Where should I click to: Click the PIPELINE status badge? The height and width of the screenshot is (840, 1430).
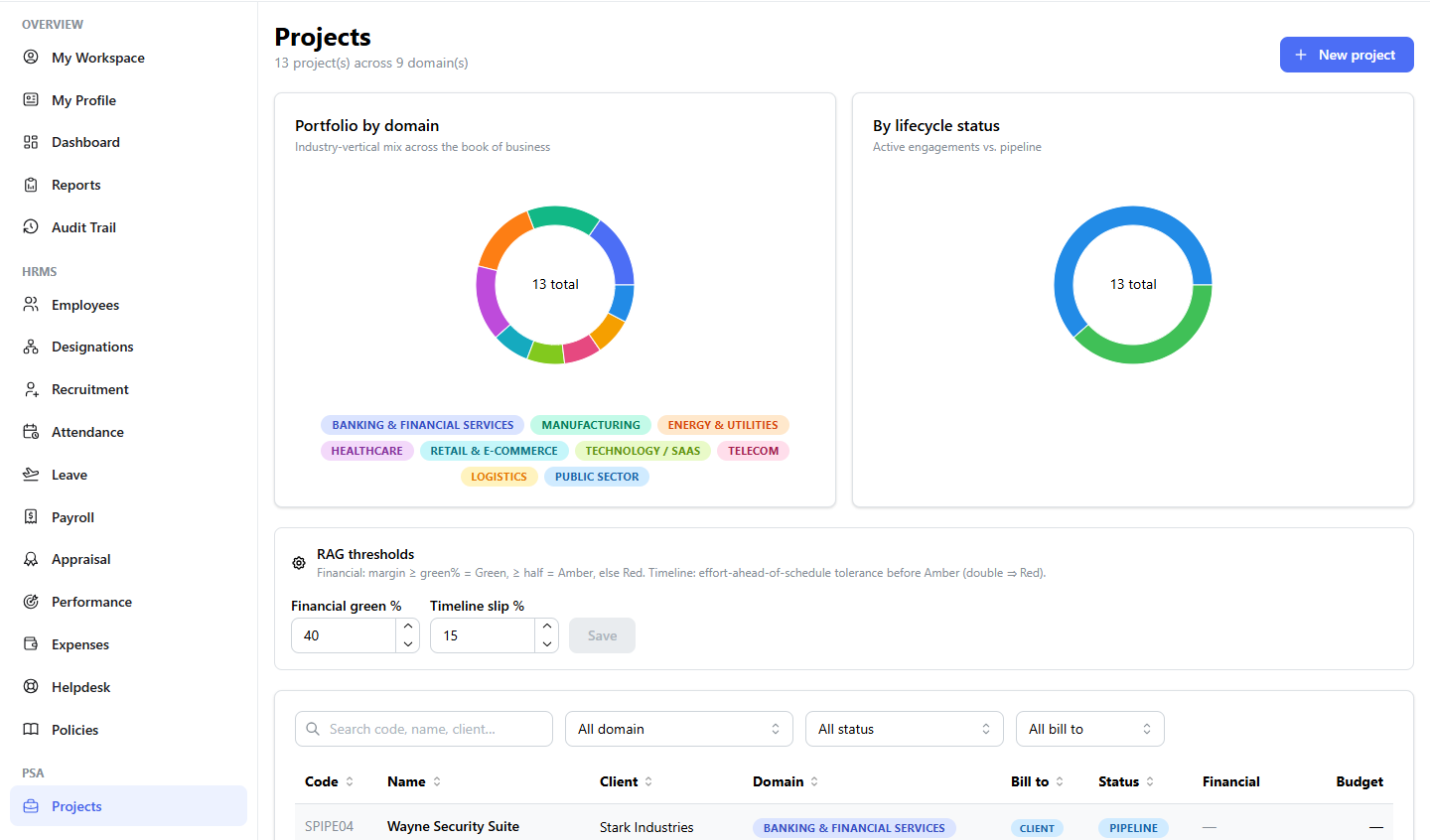pos(1133,828)
